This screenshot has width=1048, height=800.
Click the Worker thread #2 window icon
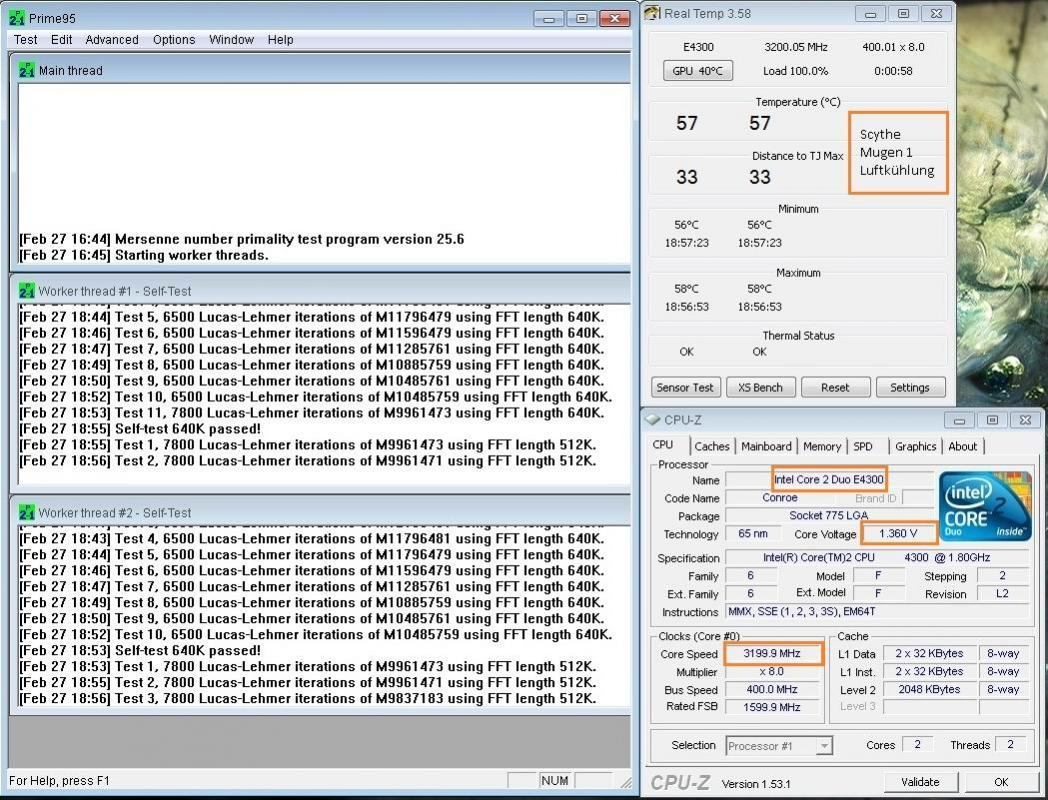click(x=27, y=513)
